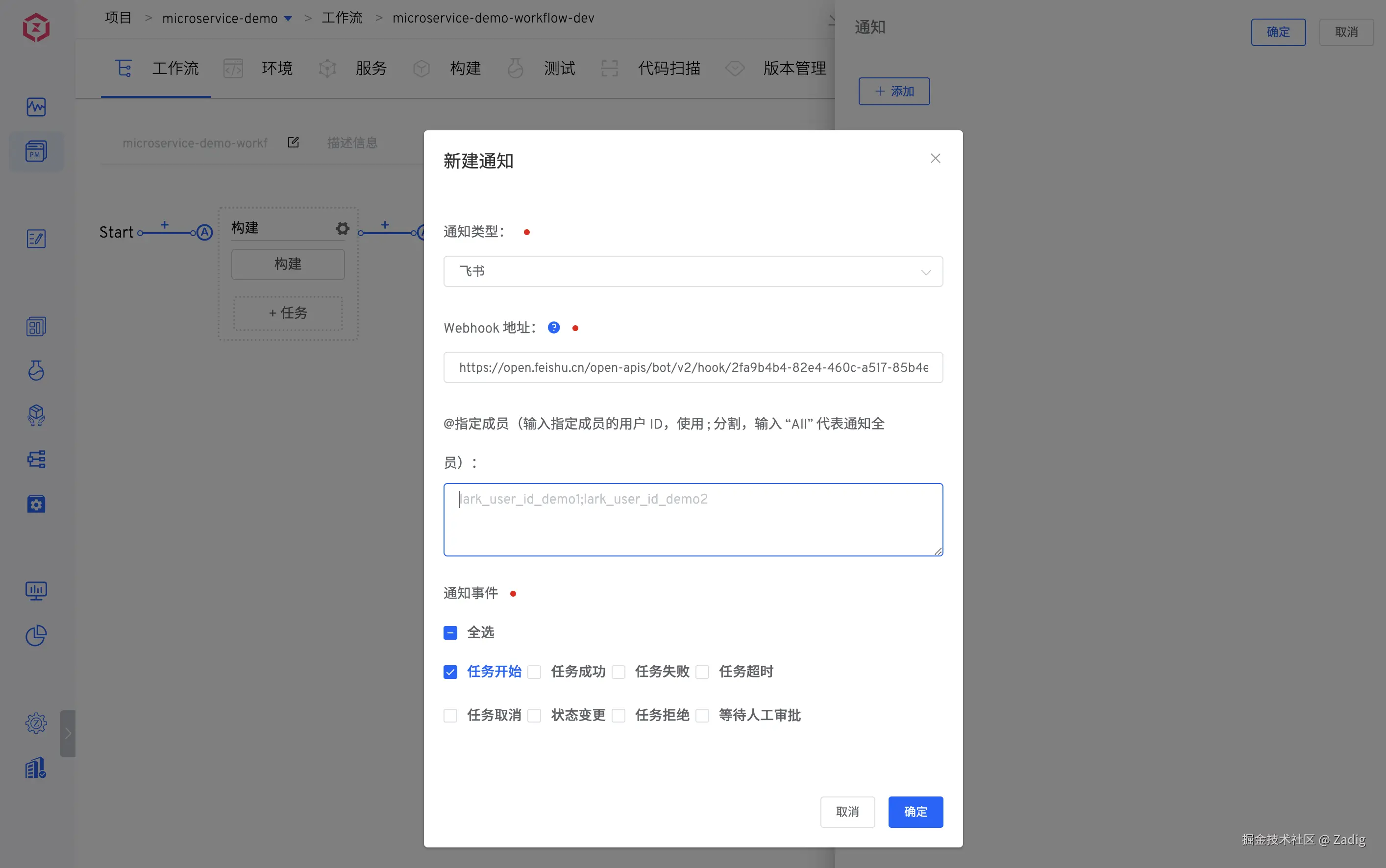Switch to the 代码扫描 tab
Image resolution: width=1386 pixels, height=868 pixels.
[x=668, y=68]
